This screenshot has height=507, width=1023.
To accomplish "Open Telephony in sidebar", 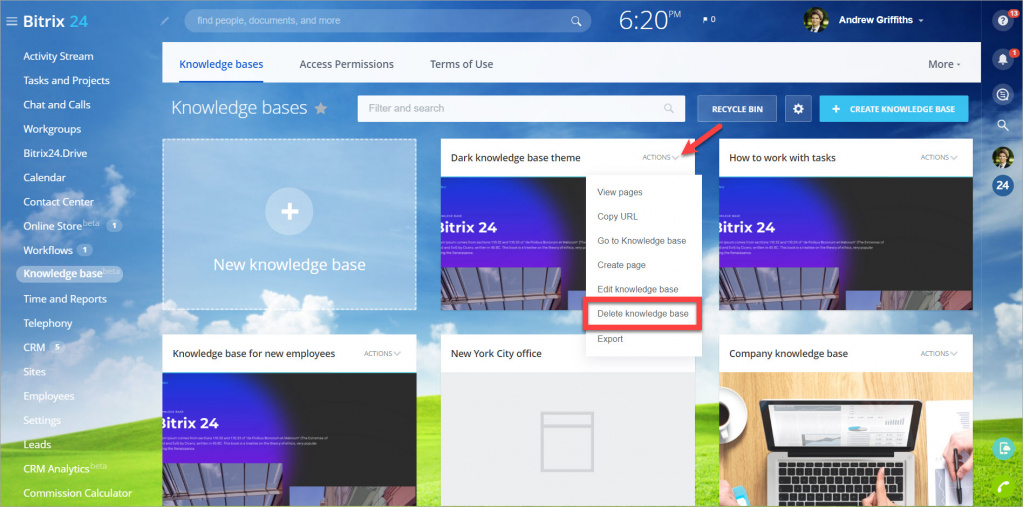I will pos(48,323).
